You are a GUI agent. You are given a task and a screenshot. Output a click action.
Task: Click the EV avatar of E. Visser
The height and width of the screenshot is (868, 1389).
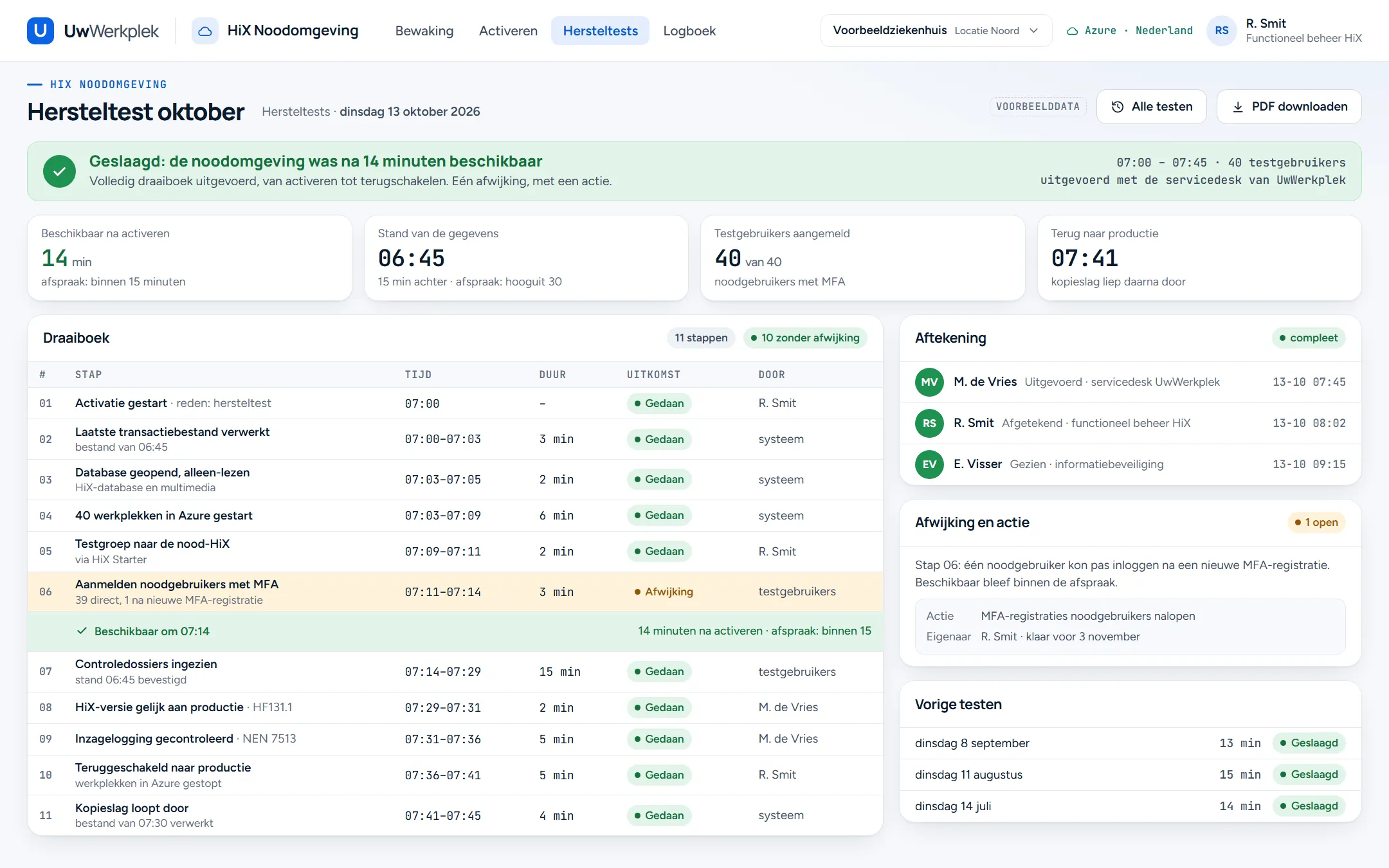click(929, 464)
